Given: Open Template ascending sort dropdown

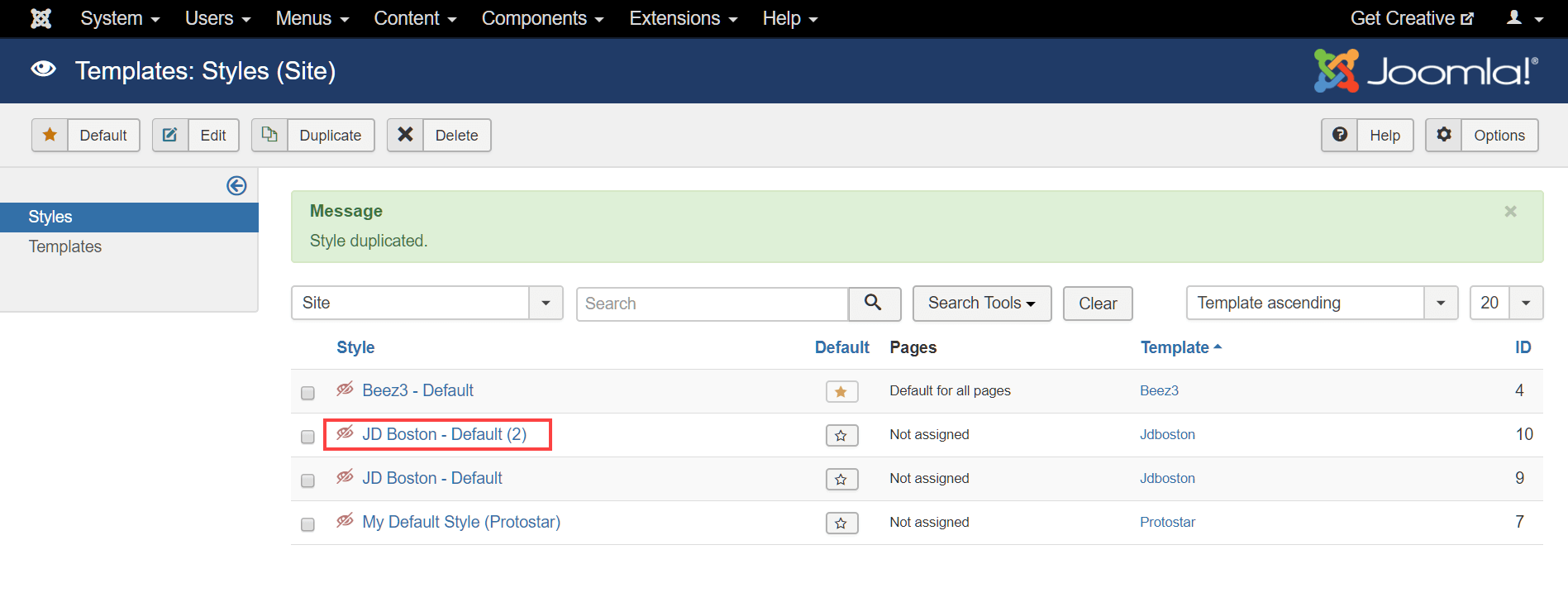Looking at the screenshot, I should point(1322,303).
